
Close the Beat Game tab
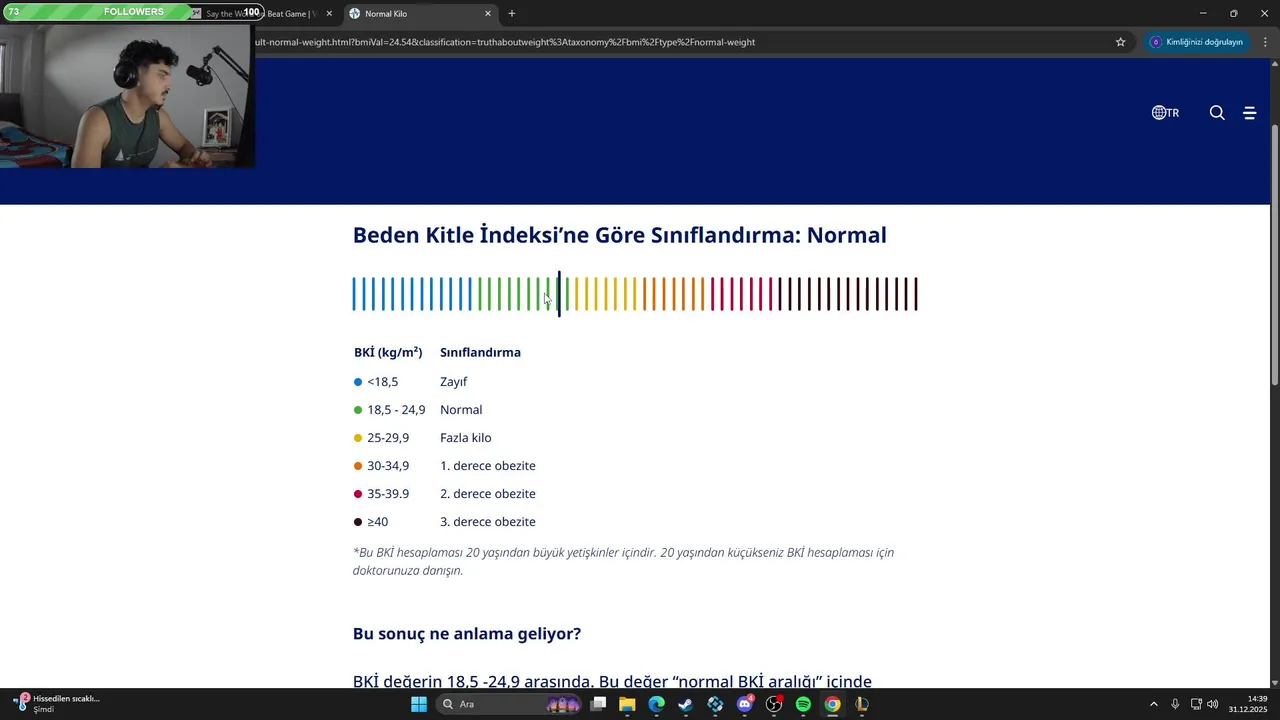coord(329,14)
